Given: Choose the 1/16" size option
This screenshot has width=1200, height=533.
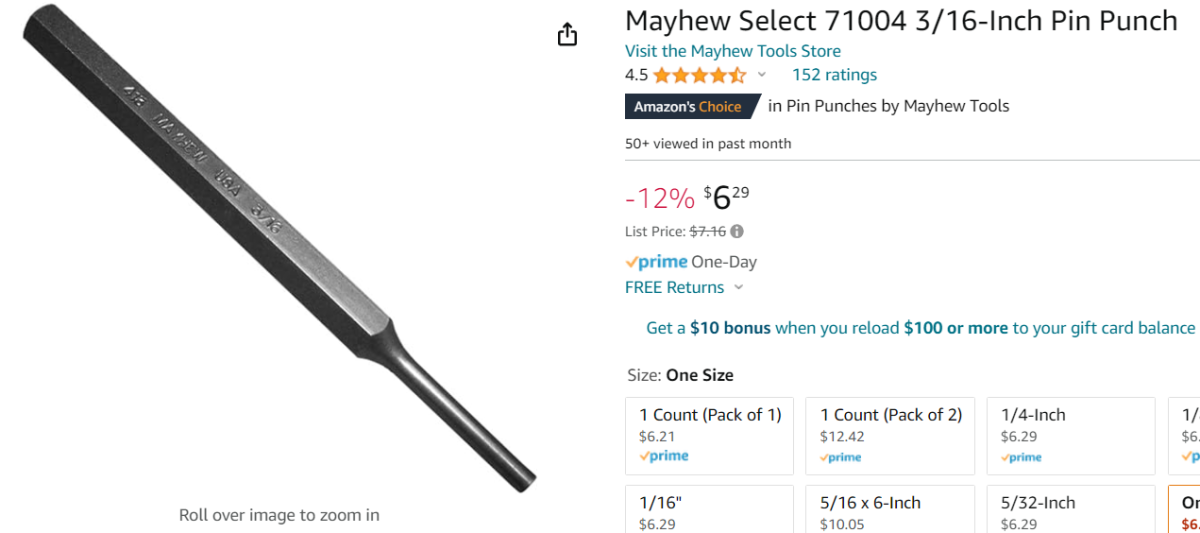Looking at the screenshot, I should 709,509.
